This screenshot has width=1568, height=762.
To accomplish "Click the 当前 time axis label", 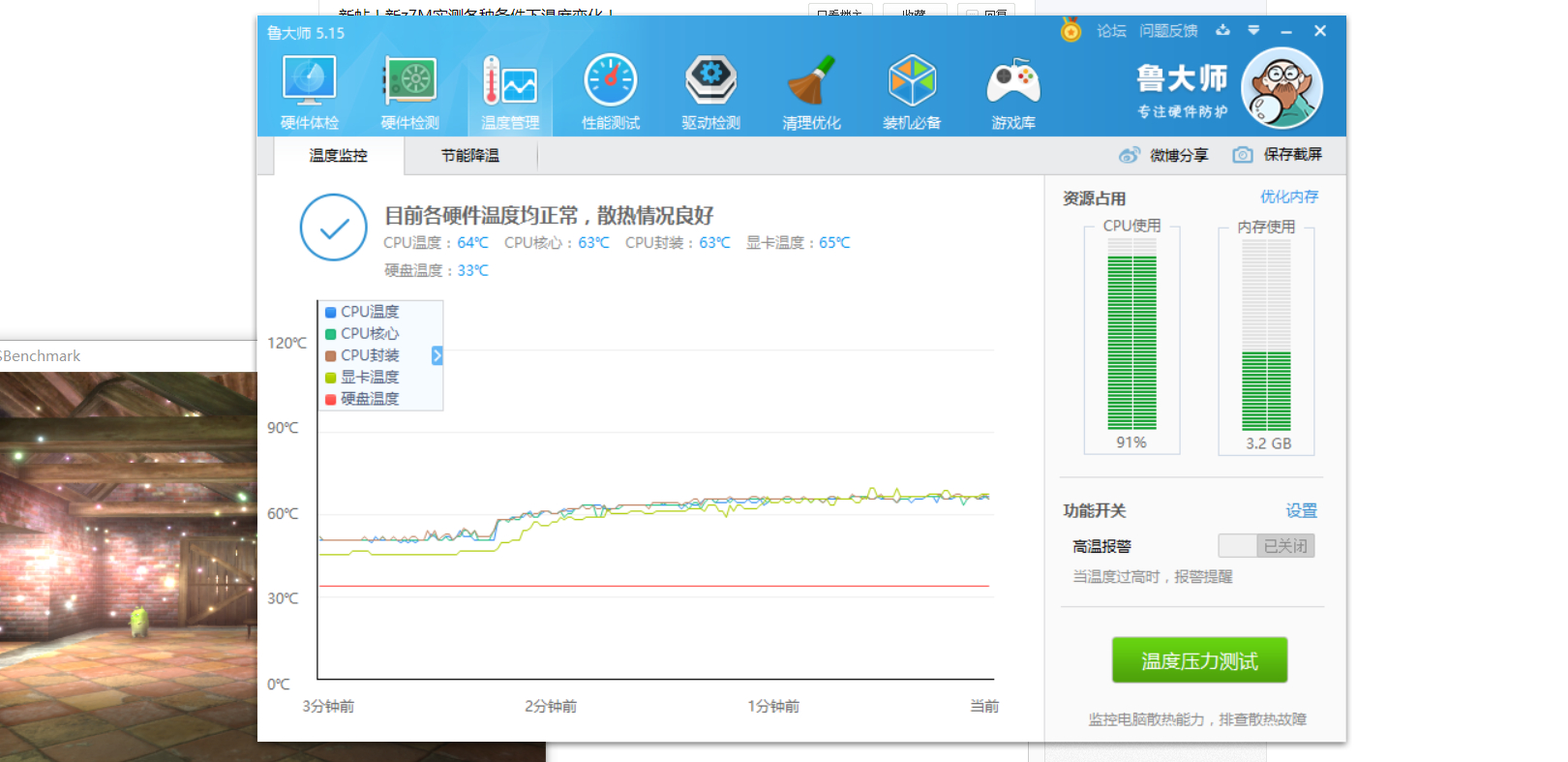I will point(984,707).
